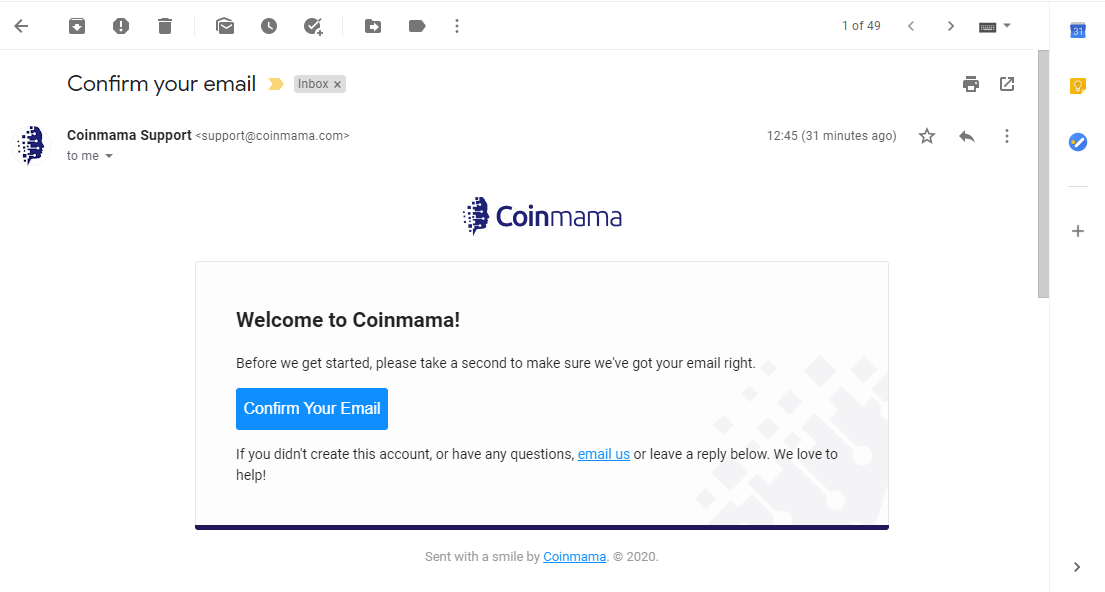Viewport: 1105px width, 592px height.
Task: Mark email as unread
Action: [225, 26]
